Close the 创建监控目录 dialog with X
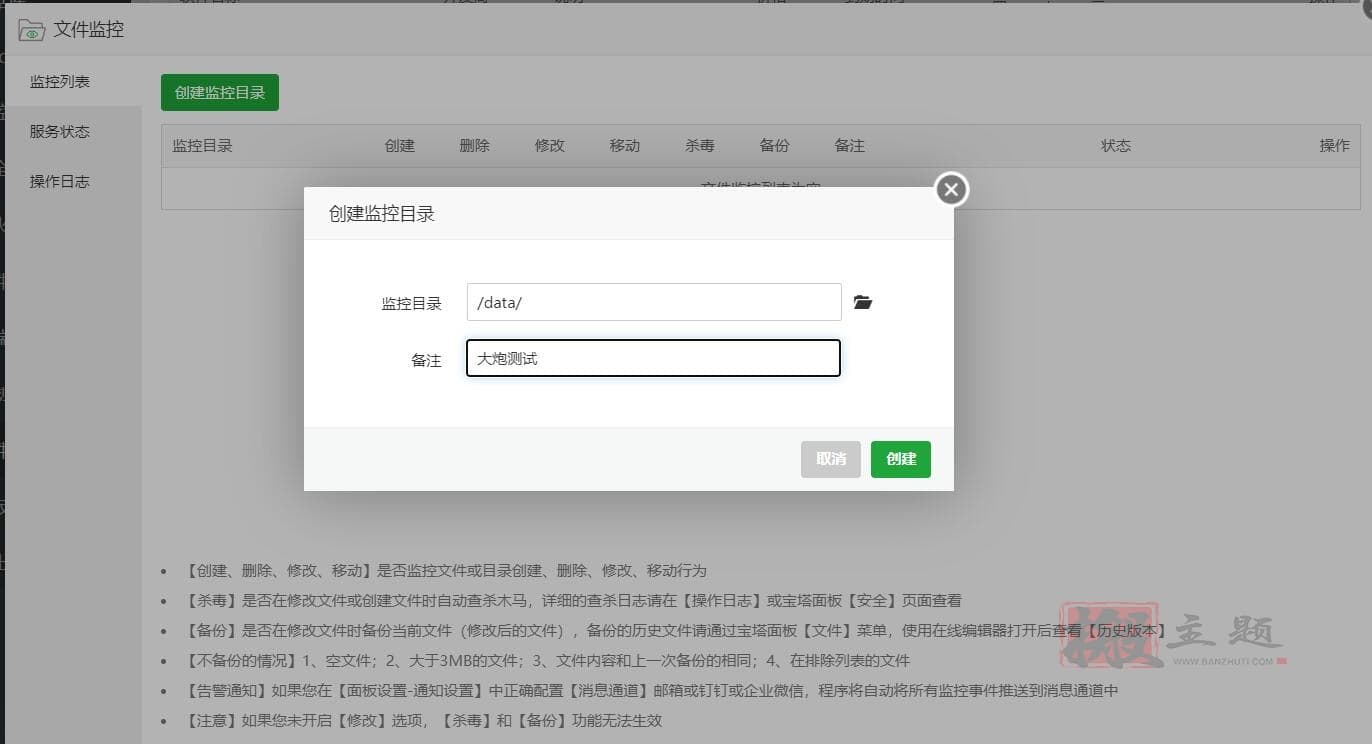 [x=951, y=189]
